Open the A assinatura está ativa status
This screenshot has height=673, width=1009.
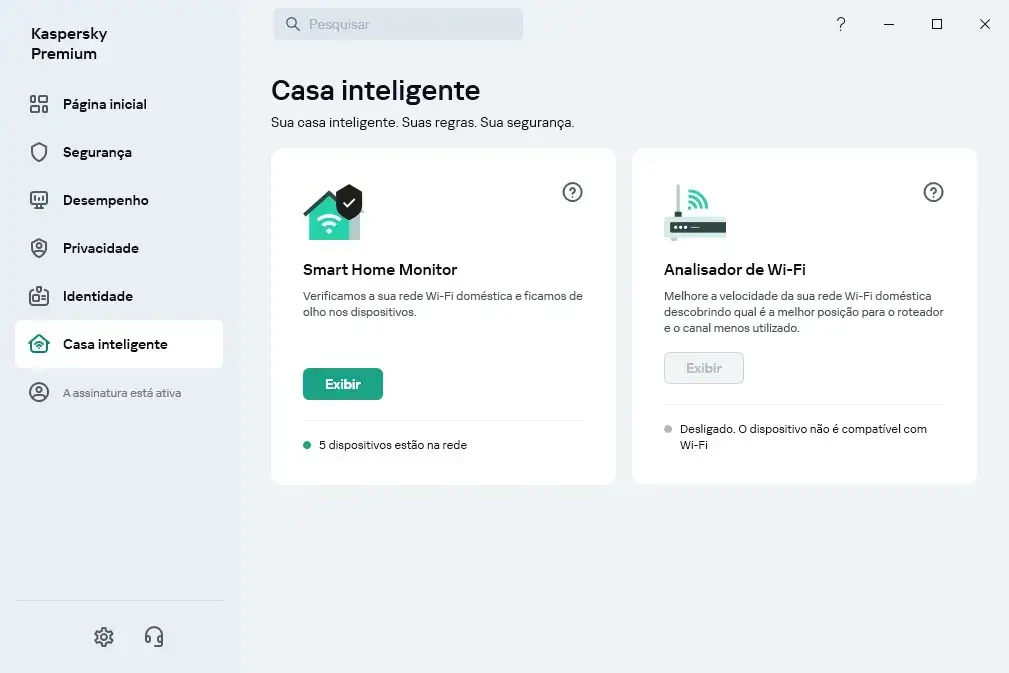point(121,393)
